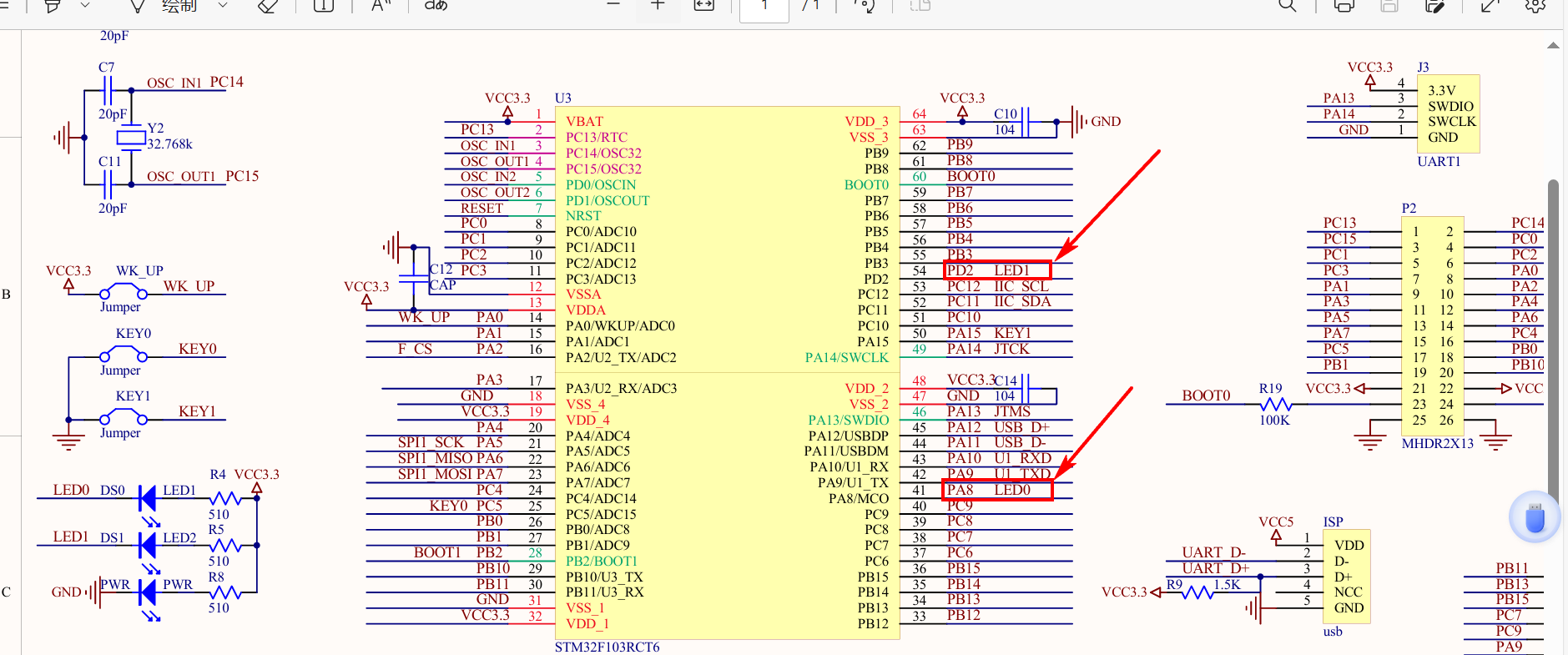The height and width of the screenshot is (655, 1568).
Task: Click the IIC_SDA net label
Action: pyautogui.click(x=1022, y=301)
